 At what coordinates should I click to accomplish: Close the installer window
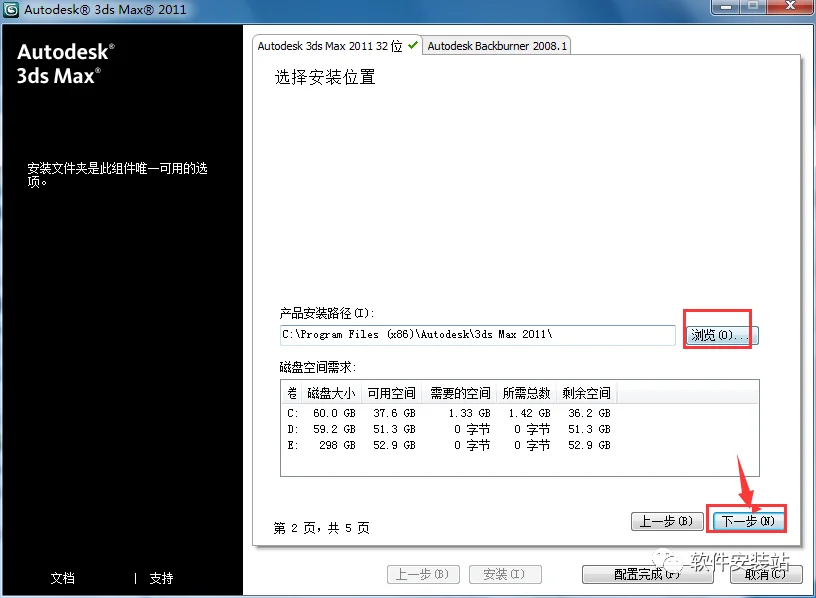[x=790, y=6]
